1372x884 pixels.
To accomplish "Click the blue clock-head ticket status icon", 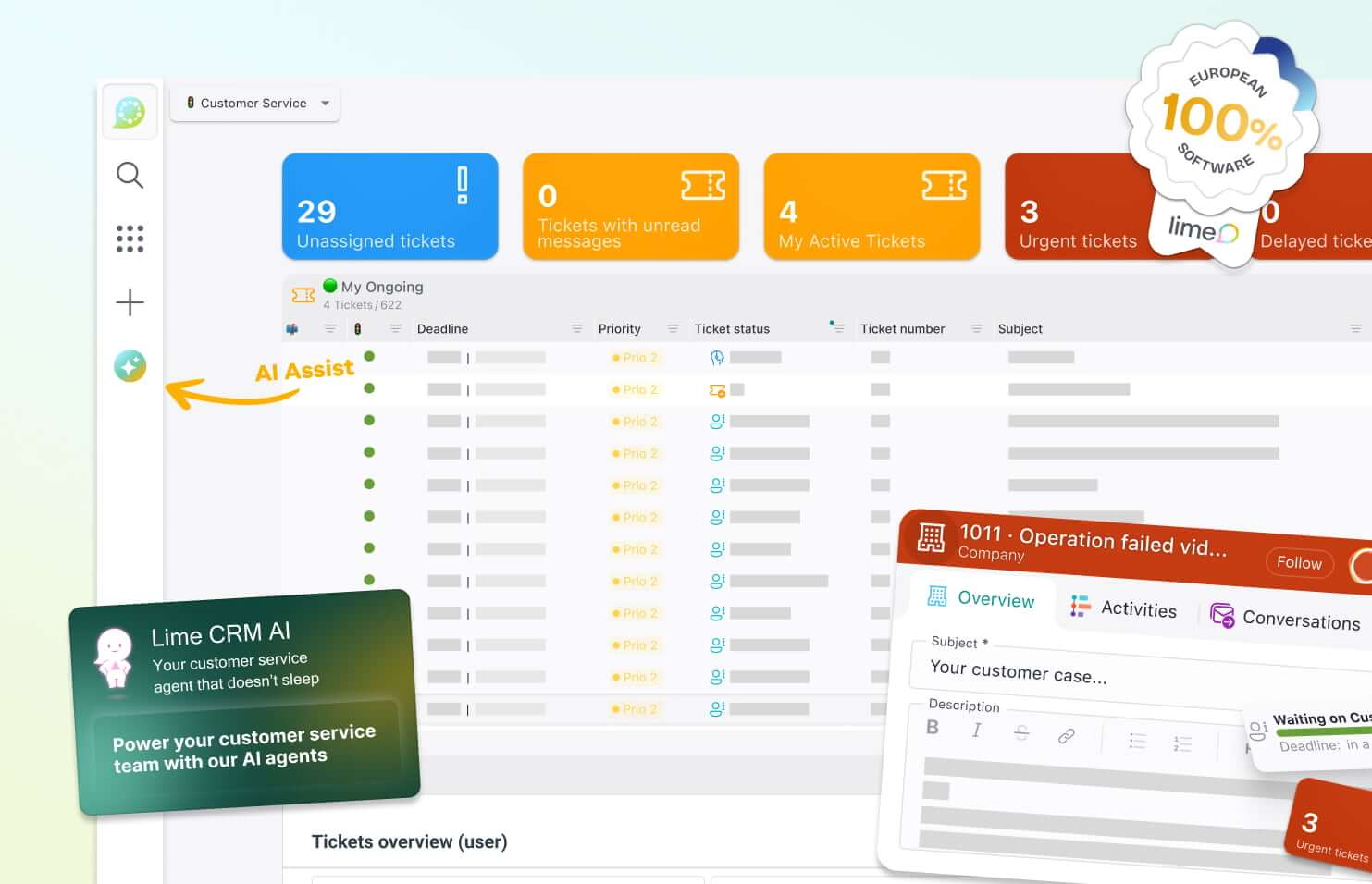I will (x=717, y=358).
